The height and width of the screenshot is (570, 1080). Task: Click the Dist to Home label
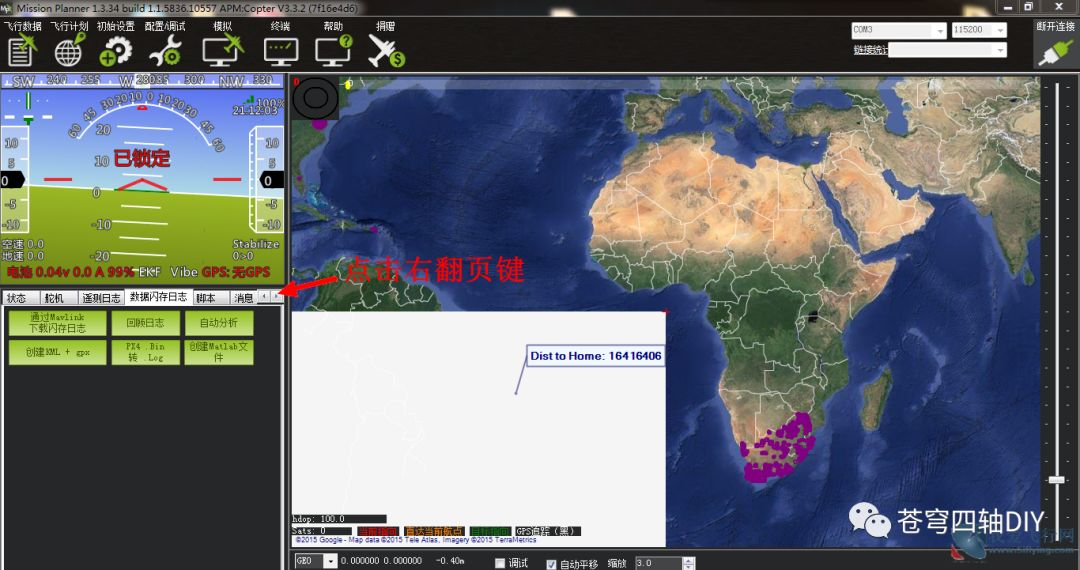(x=595, y=356)
